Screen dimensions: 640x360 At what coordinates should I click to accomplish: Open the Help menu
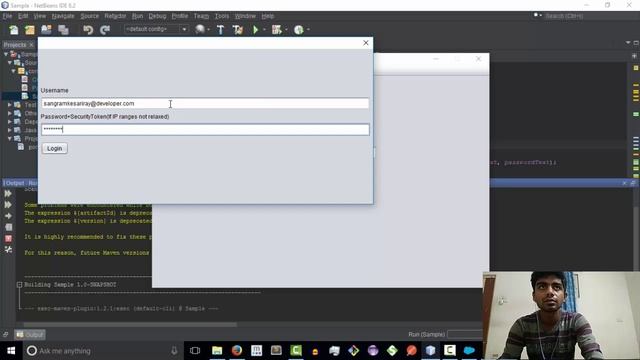[x=267, y=16]
